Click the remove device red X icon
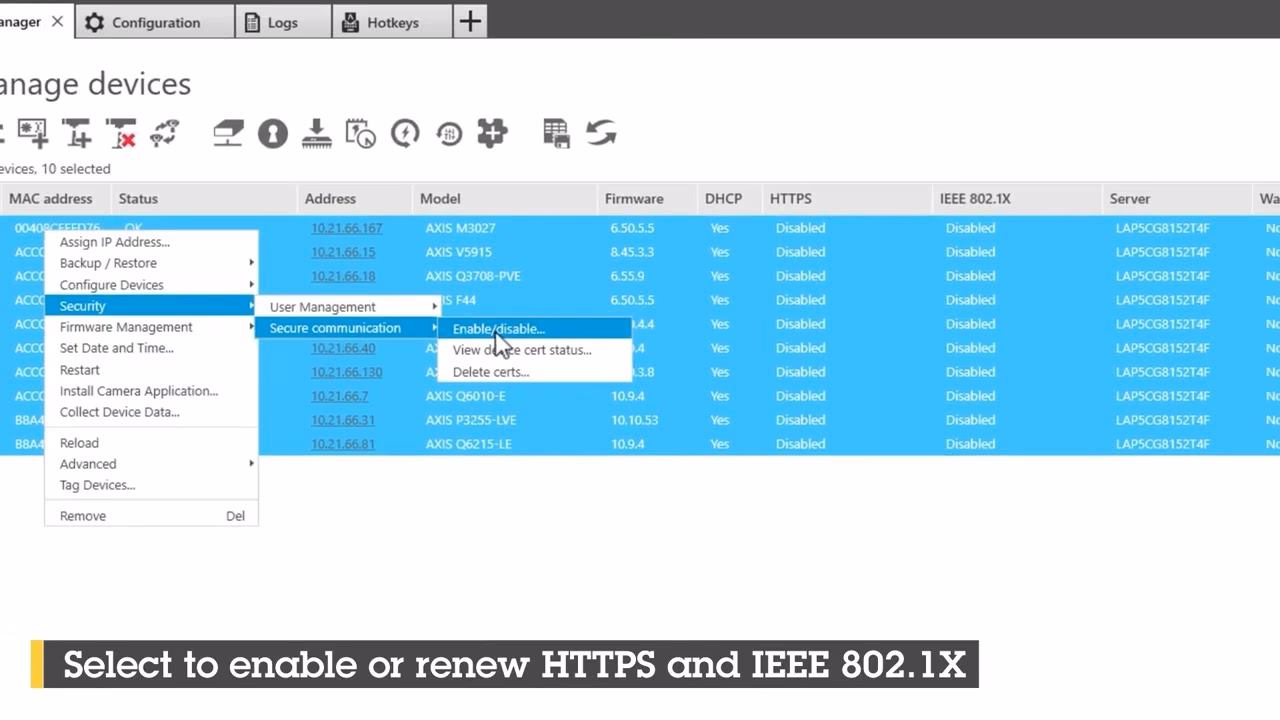 click(x=121, y=133)
